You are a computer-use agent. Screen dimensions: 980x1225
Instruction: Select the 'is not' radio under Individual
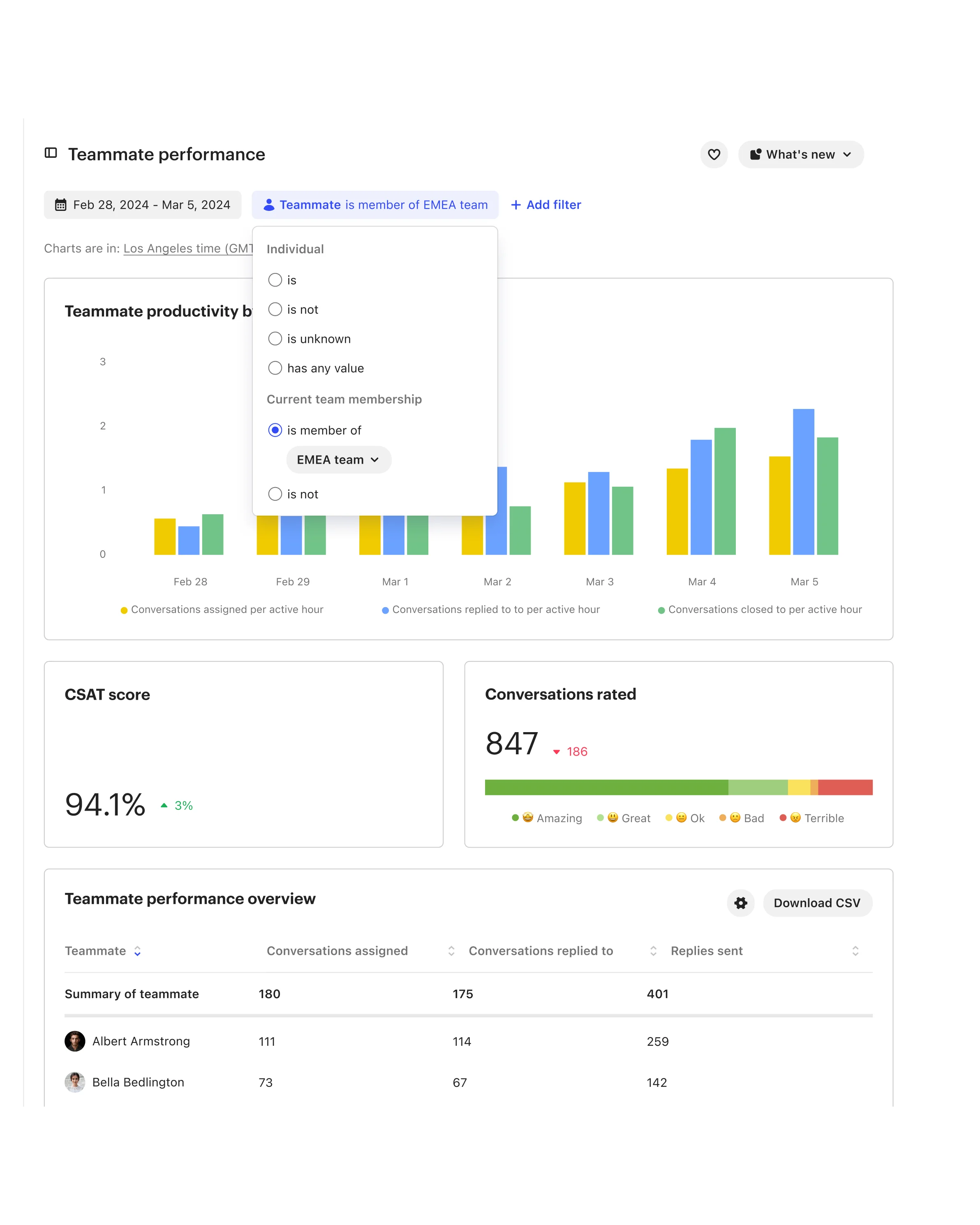point(275,309)
